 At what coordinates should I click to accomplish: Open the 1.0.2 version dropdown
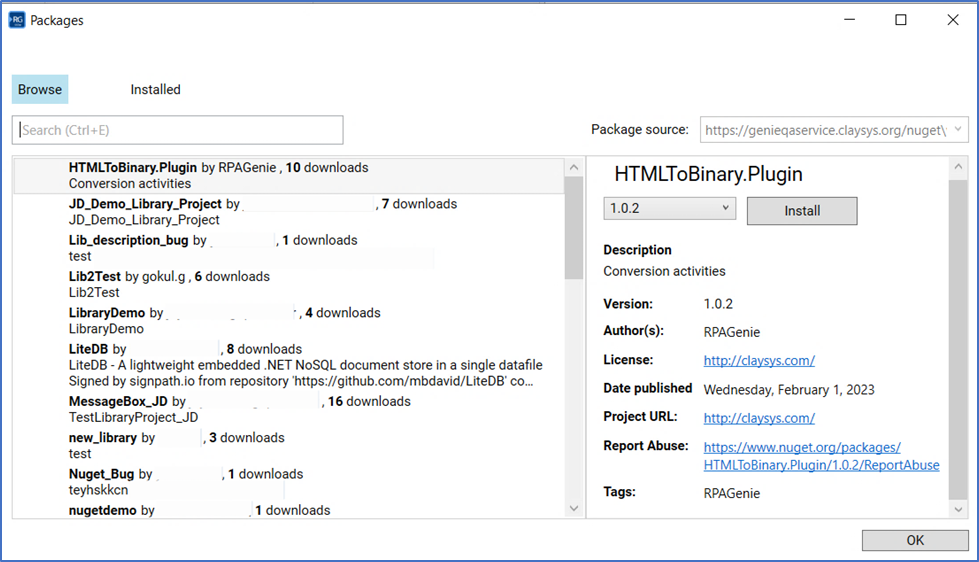669,209
